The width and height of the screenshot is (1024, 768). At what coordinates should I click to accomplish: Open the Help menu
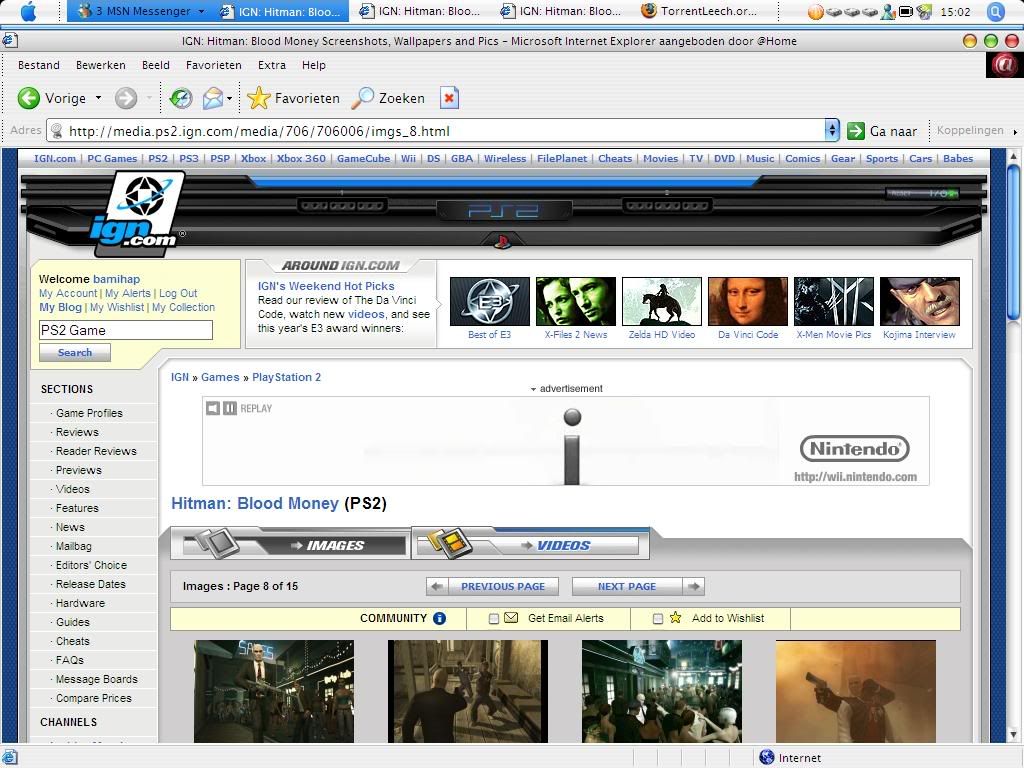coord(313,65)
